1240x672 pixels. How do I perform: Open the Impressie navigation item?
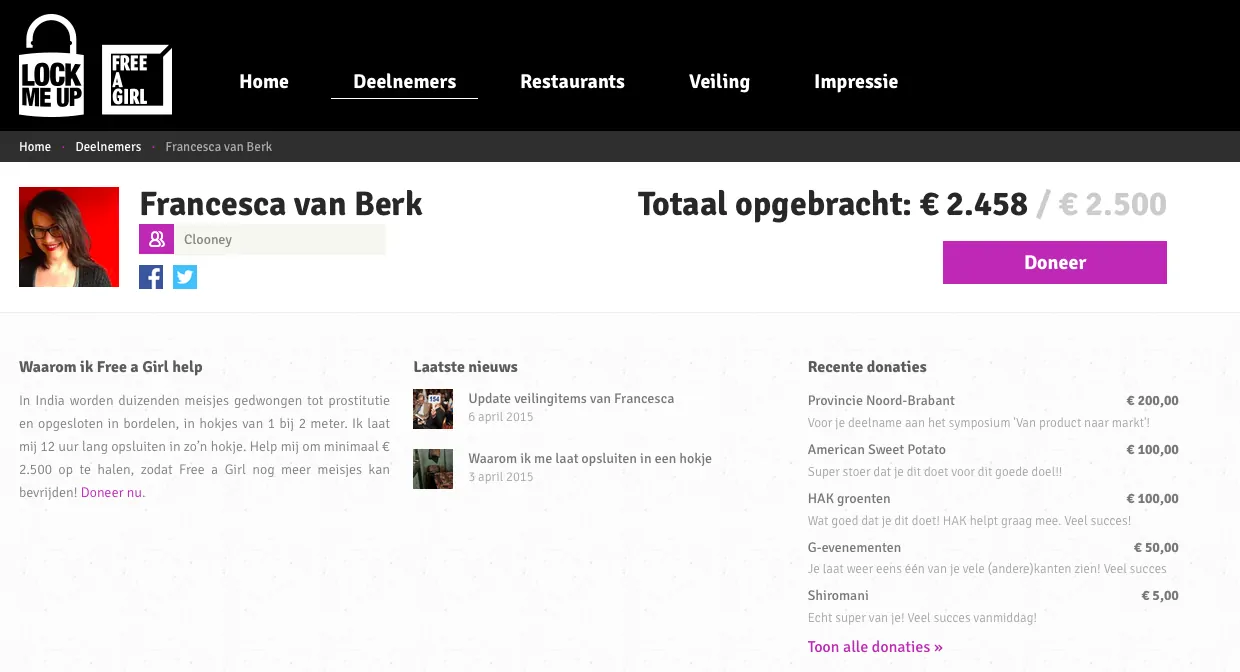[x=856, y=82]
